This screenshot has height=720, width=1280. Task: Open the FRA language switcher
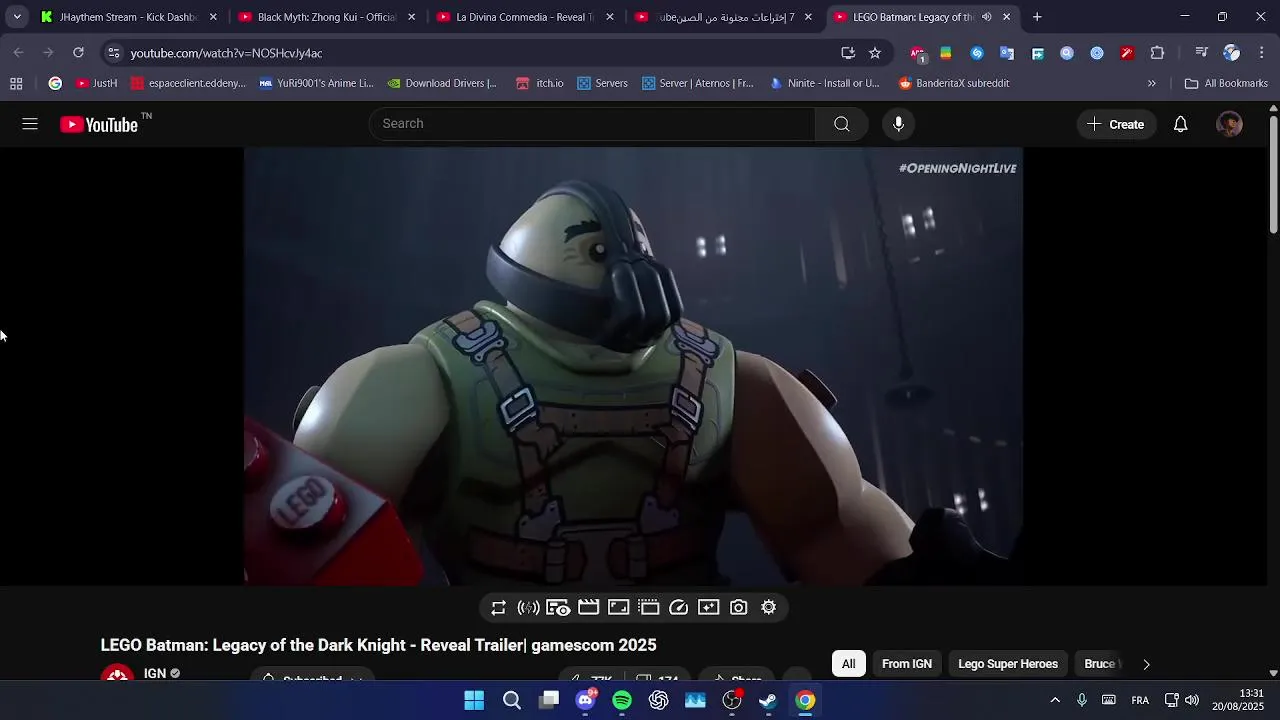pos(1140,700)
